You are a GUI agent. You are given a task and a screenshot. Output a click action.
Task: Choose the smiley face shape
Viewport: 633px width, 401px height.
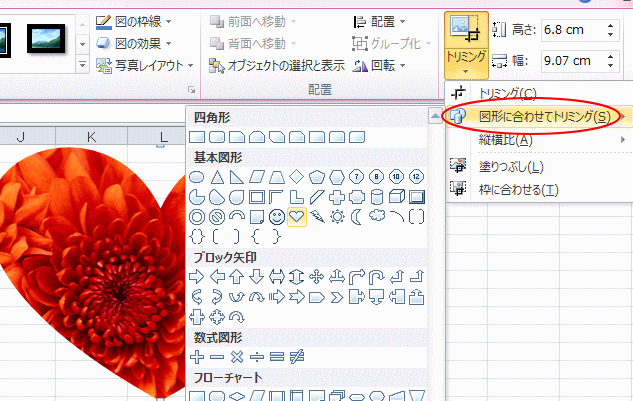coord(277,217)
